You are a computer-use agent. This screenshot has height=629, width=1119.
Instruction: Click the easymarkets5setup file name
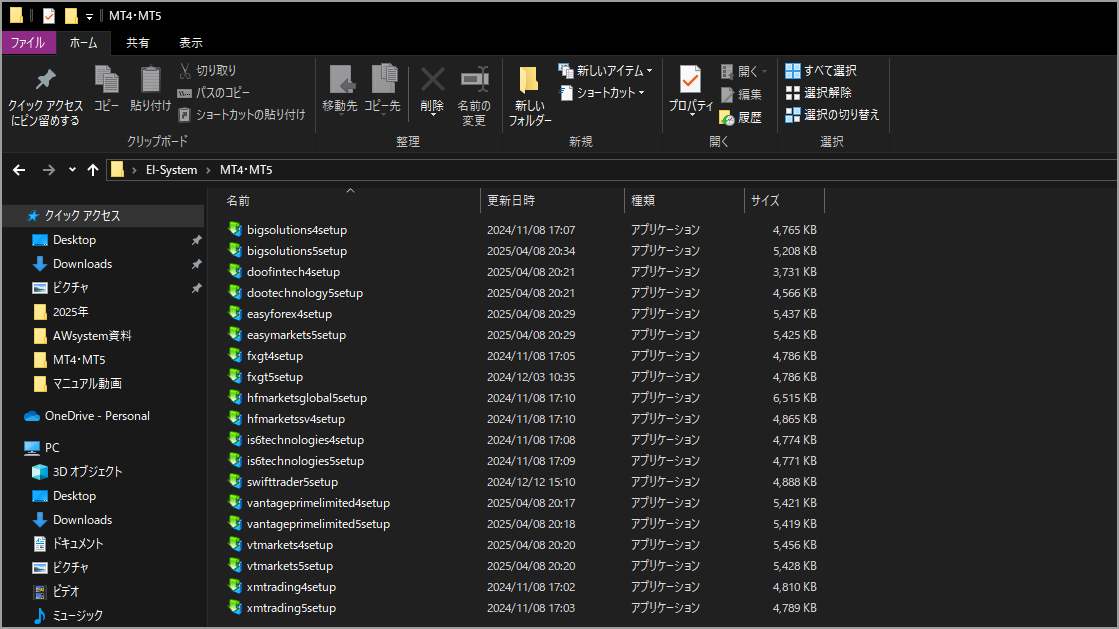[x=296, y=335]
